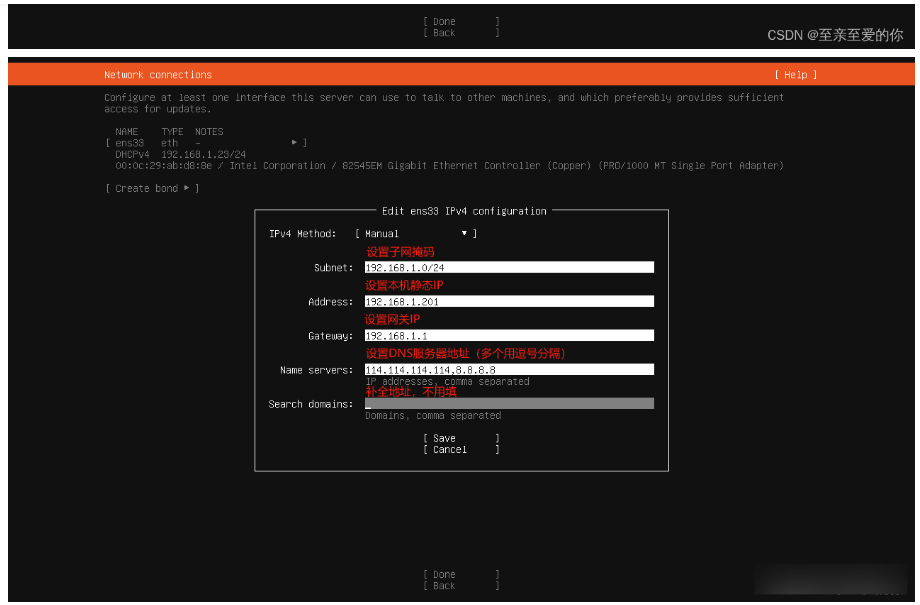Click the Subnet input field
The image size is (920, 605).
pyautogui.click(x=508, y=268)
